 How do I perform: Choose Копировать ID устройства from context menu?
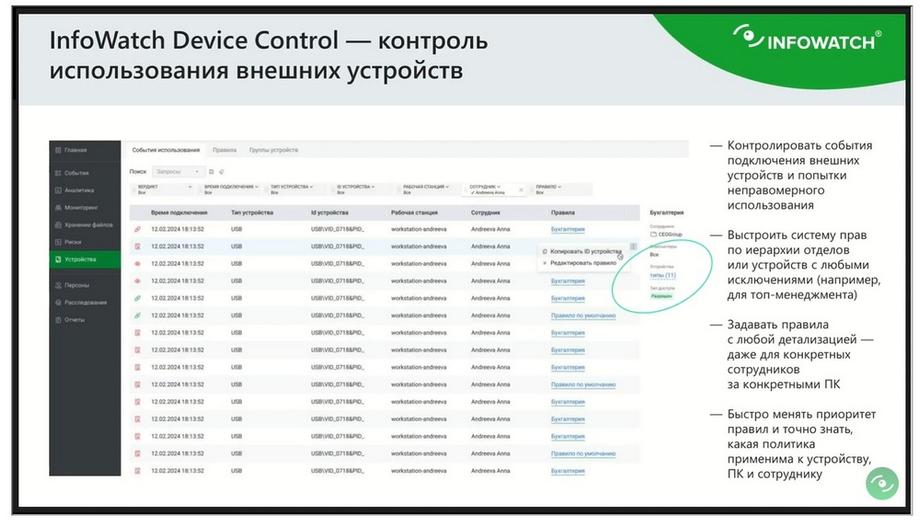(584, 252)
